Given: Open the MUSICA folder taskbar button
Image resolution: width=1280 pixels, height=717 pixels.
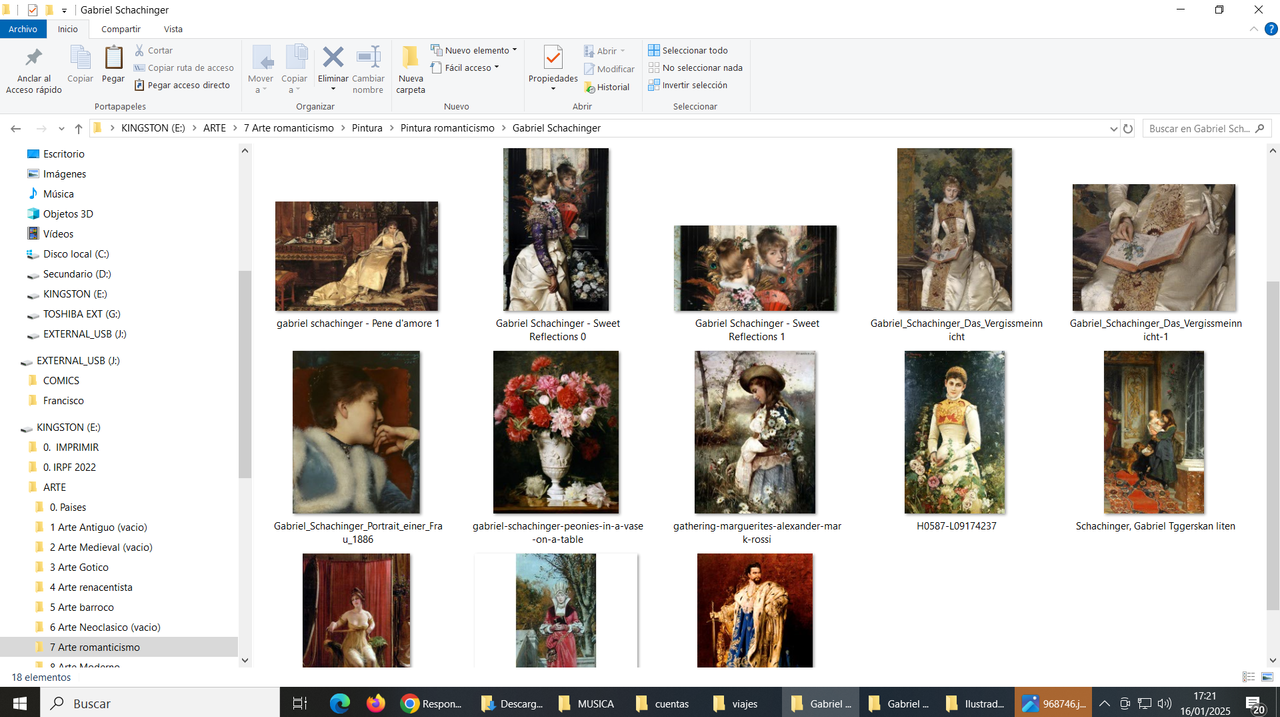Looking at the screenshot, I should 587,703.
